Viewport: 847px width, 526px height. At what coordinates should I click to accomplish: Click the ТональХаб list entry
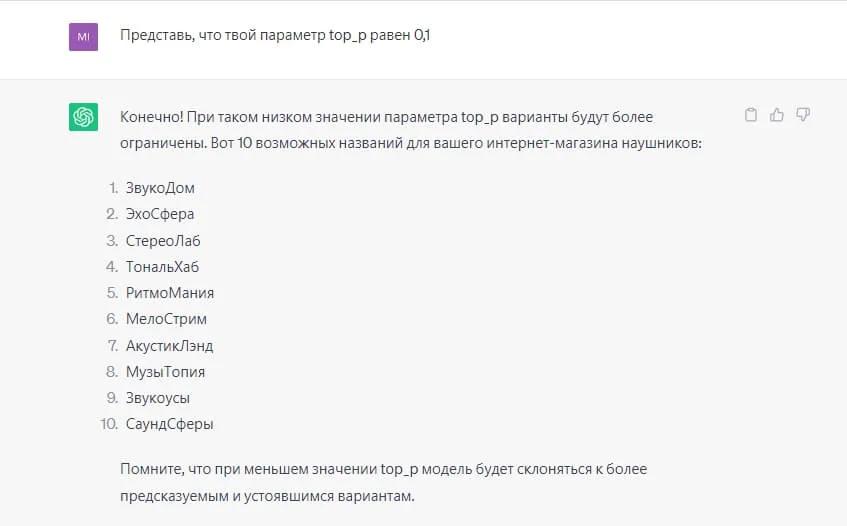tap(162, 266)
